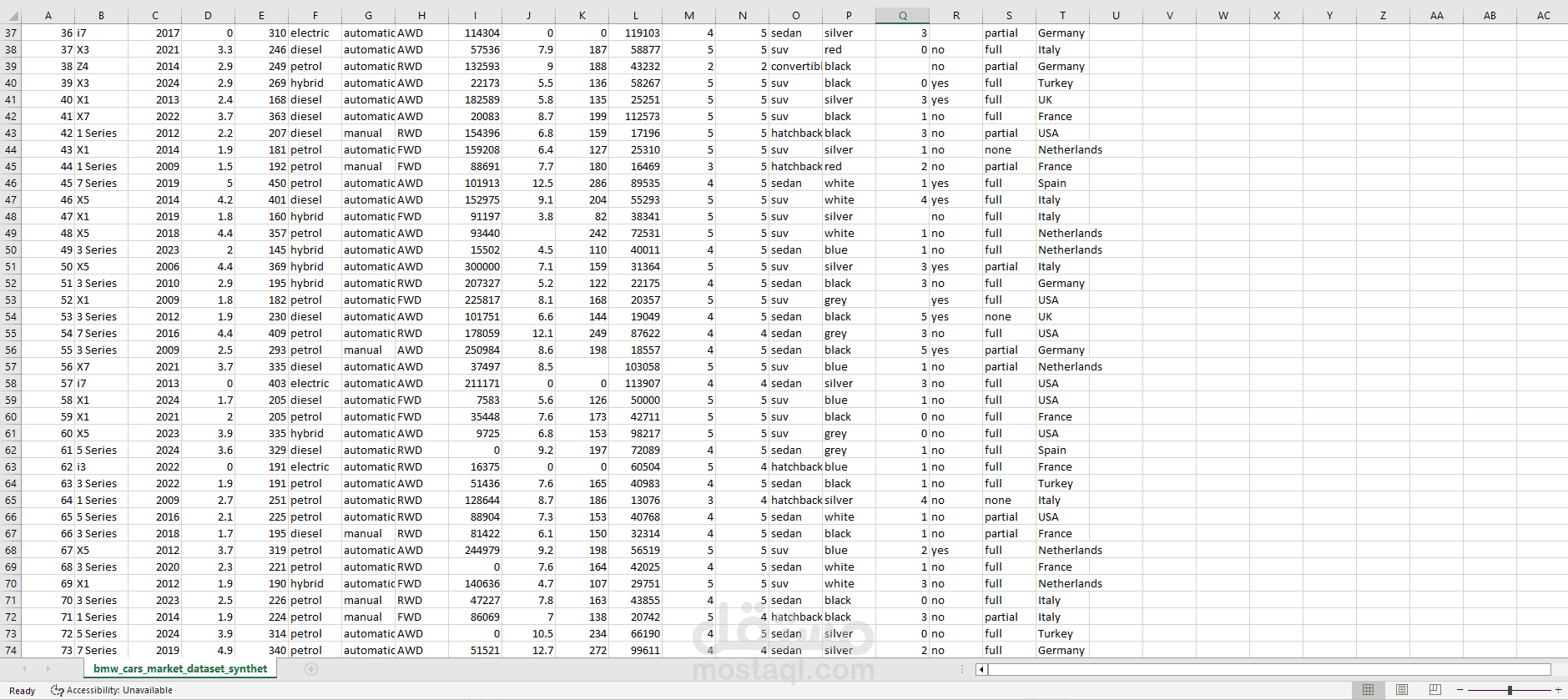This screenshot has width=1568, height=700.
Task: Click the zoom out minus icon
Action: pos(1460,690)
